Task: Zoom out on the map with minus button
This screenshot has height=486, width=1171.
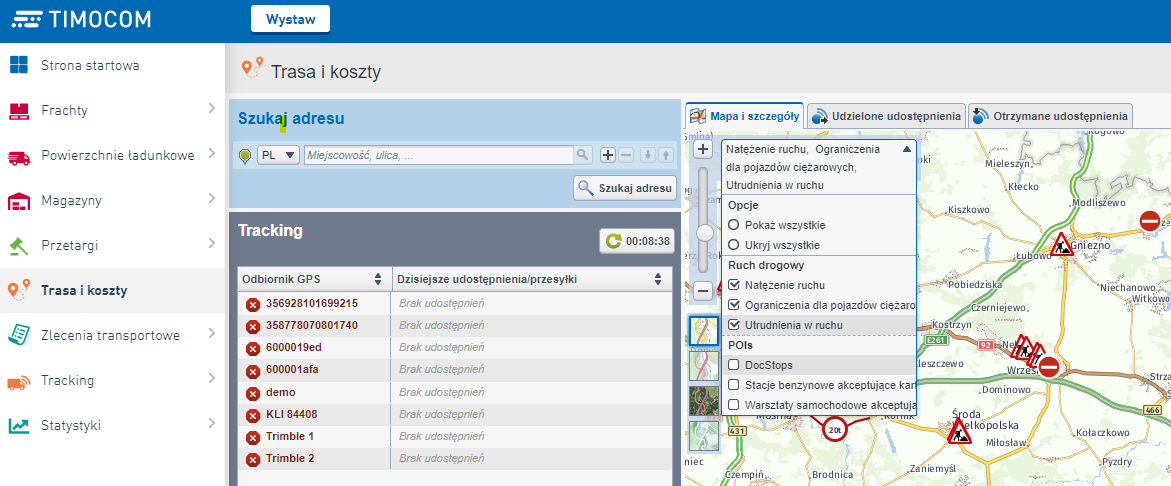Action: coord(703,291)
